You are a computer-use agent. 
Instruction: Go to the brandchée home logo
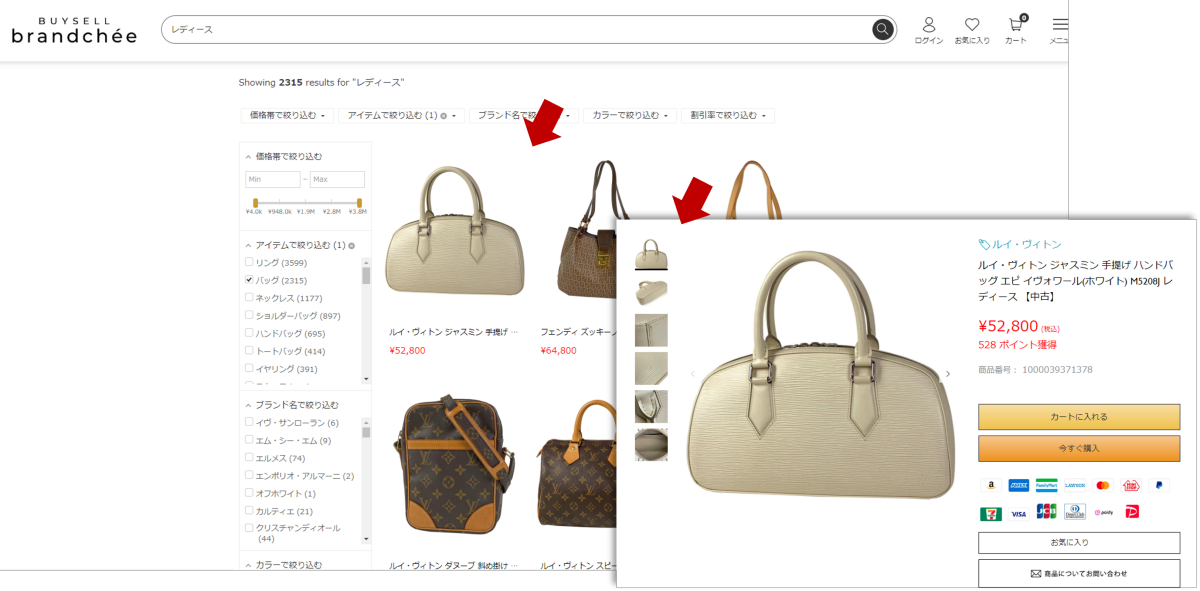click(x=73, y=30)
